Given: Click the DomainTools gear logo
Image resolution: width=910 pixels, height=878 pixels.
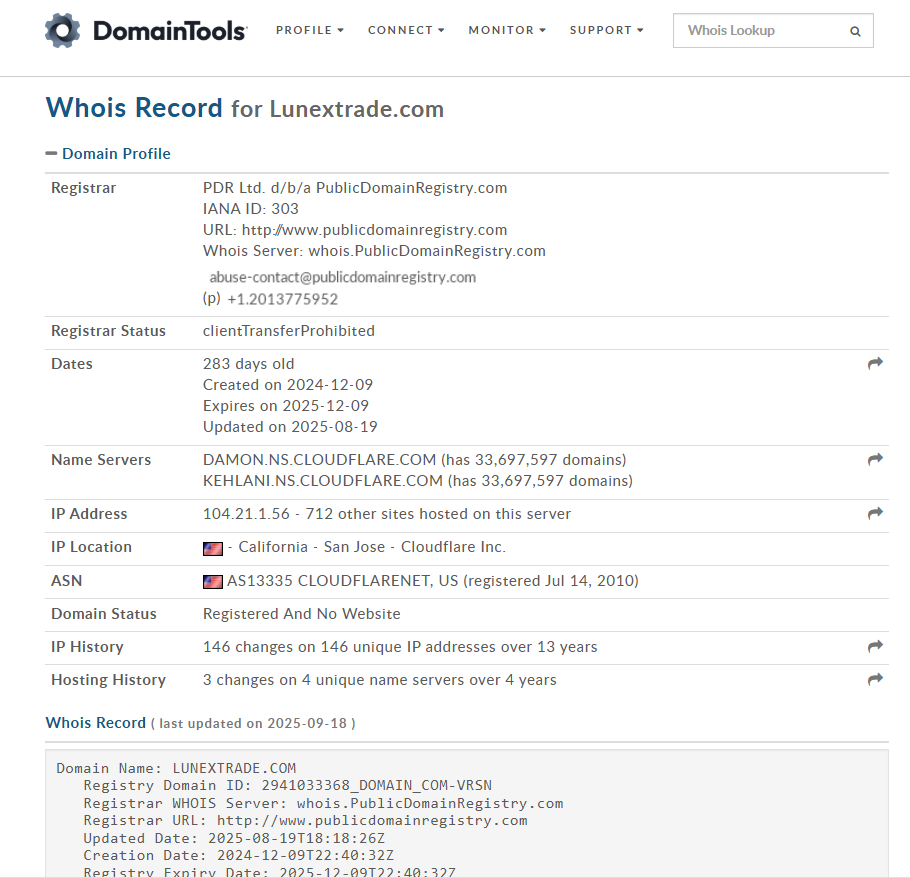Looking at the screenshot, I should click(x=62, y=31).
